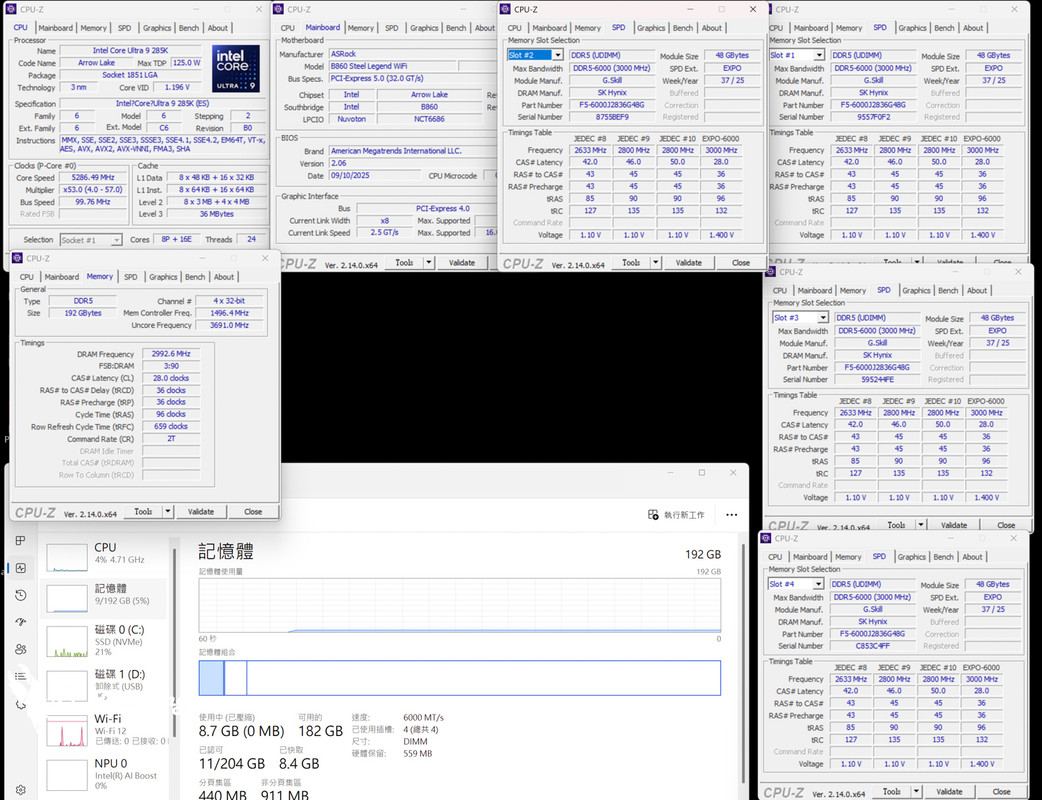Viewport: 1042px width, 800px height.
Task: Click CPU-Z icon in Slot #4 window title
Action: (766, 538)
